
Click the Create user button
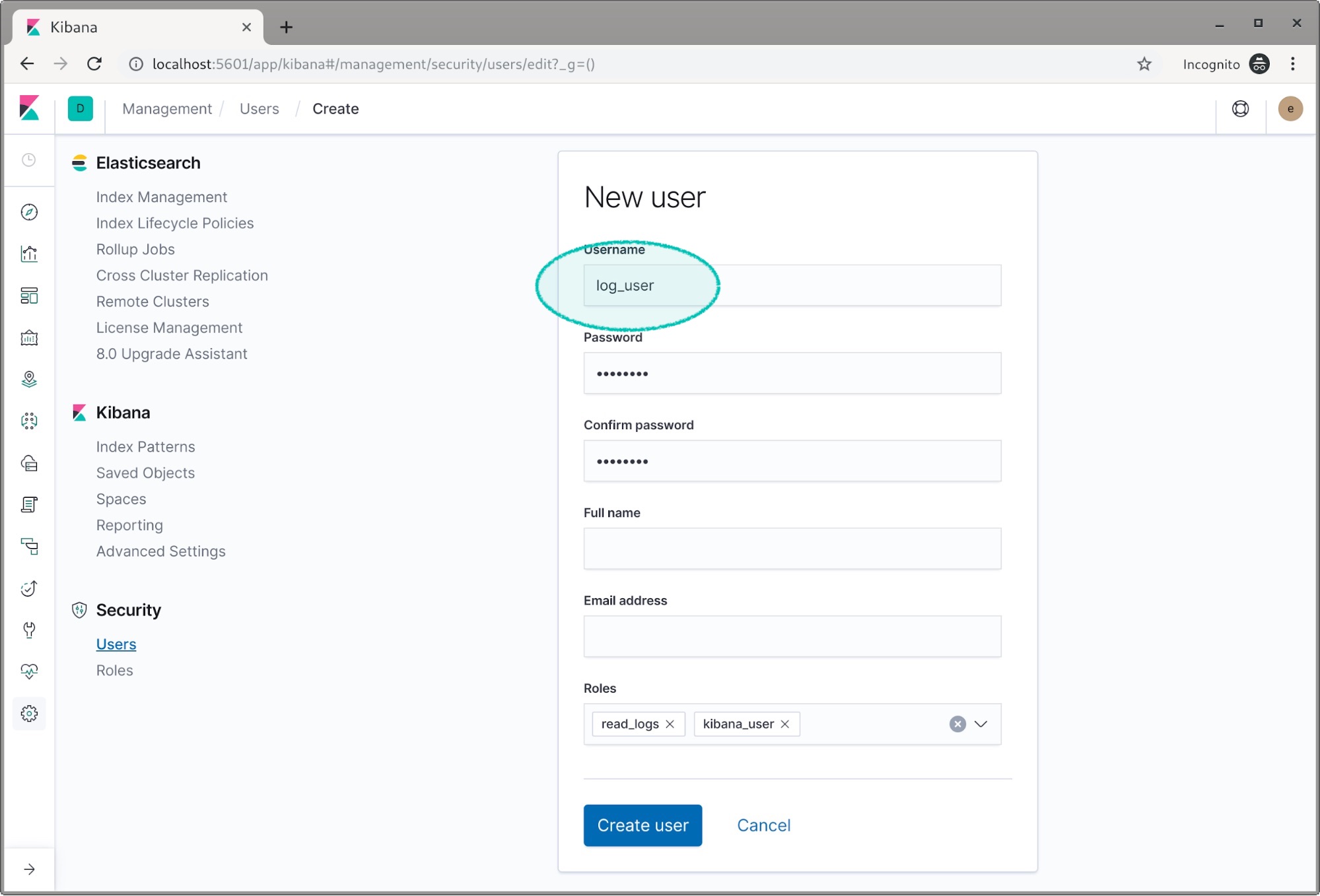click(x=642, y=825)
